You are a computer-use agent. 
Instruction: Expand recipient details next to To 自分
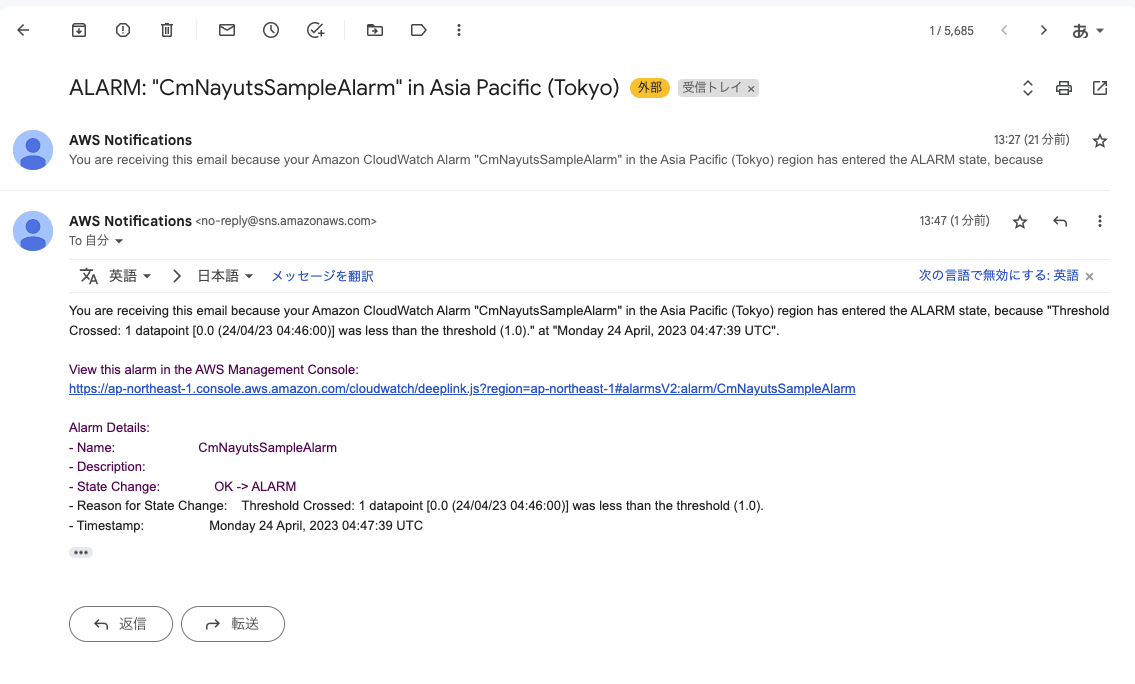(x=117, y=240)
